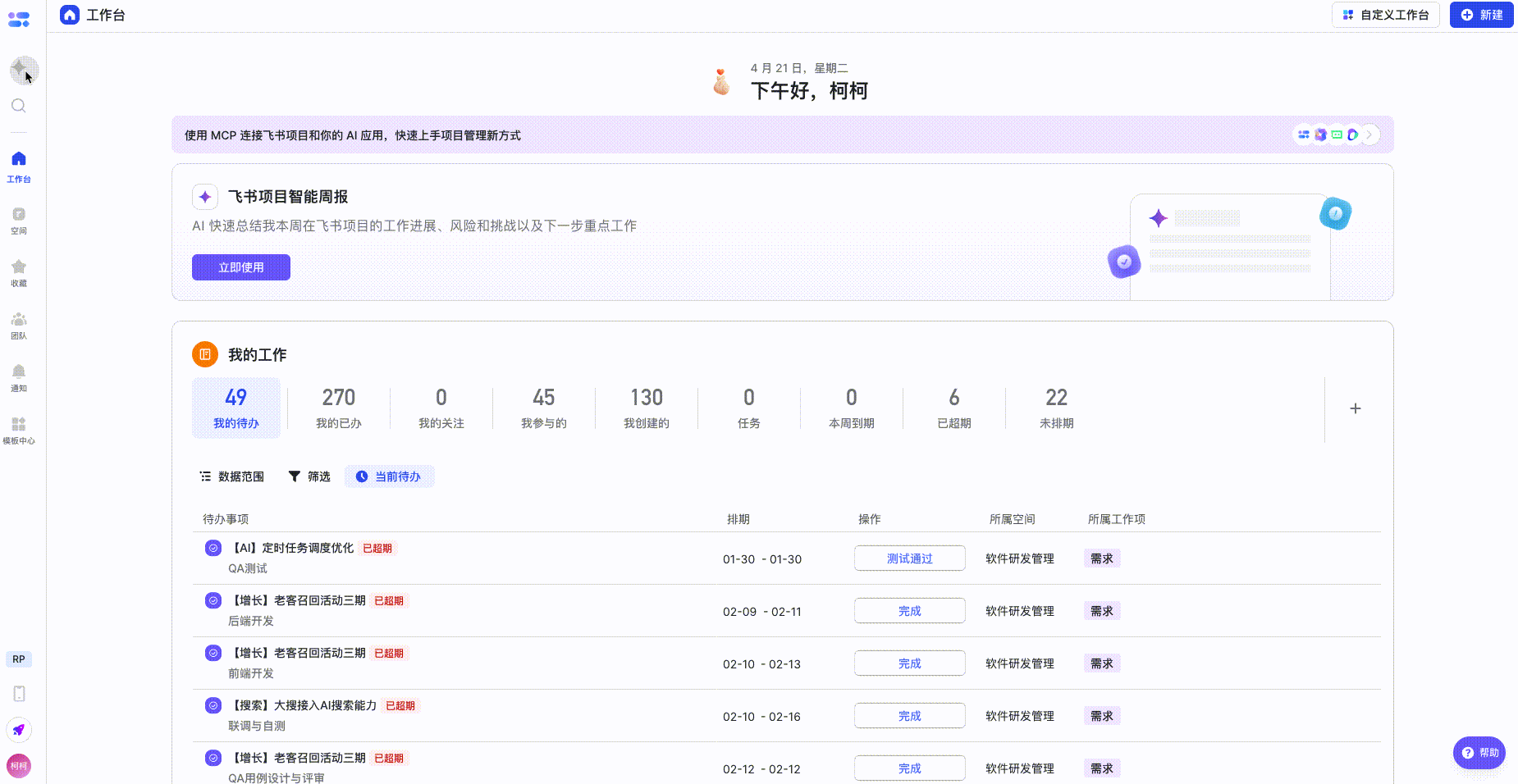This screenshot has height=784, width=1518.
Task: Click the 新建 create button
Action: 1482,15
